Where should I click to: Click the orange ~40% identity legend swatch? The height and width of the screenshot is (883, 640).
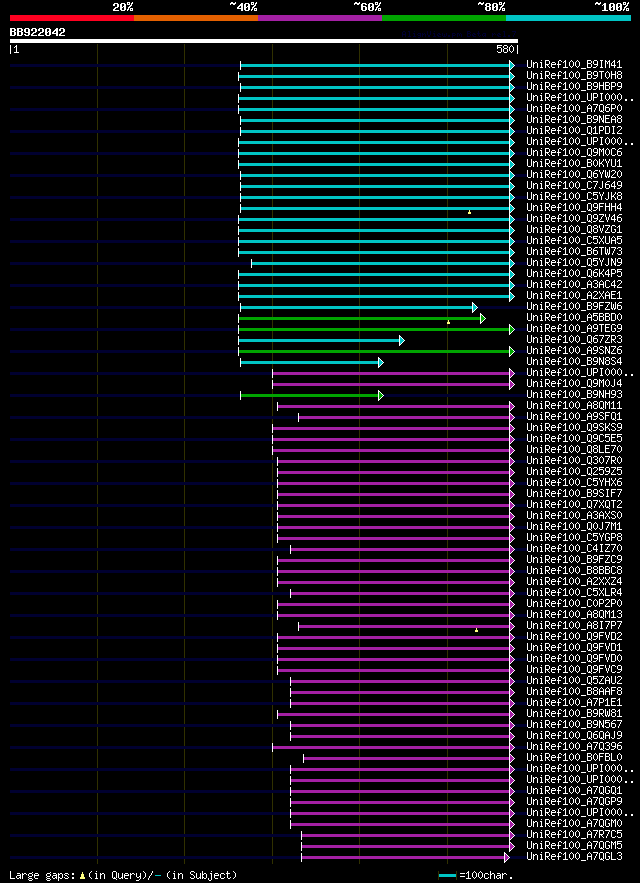click(x=196, y=18)
